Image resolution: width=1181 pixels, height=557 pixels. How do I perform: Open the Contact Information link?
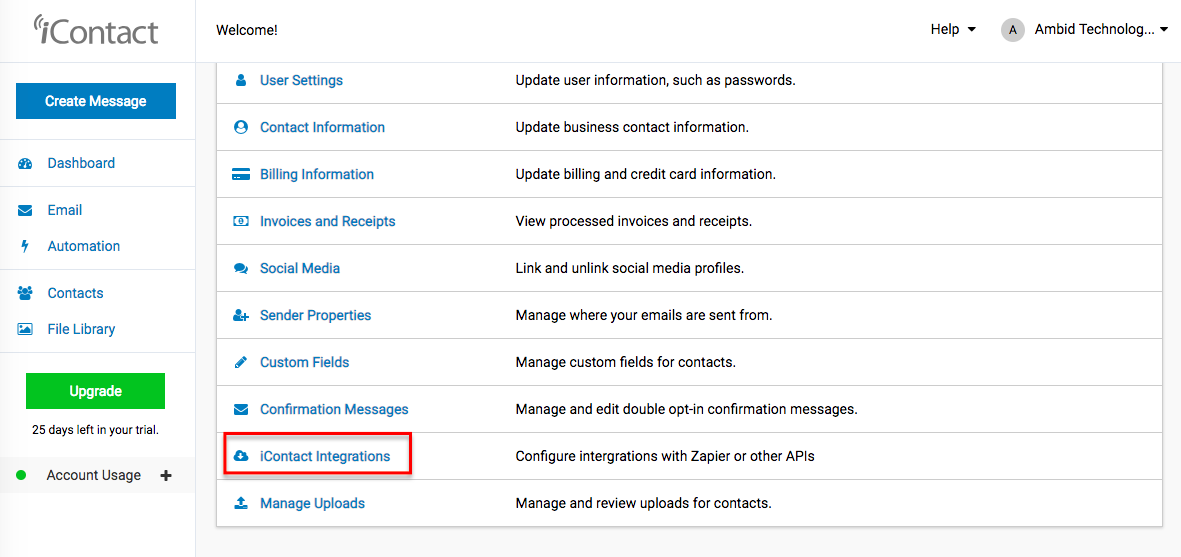[322, 127]
